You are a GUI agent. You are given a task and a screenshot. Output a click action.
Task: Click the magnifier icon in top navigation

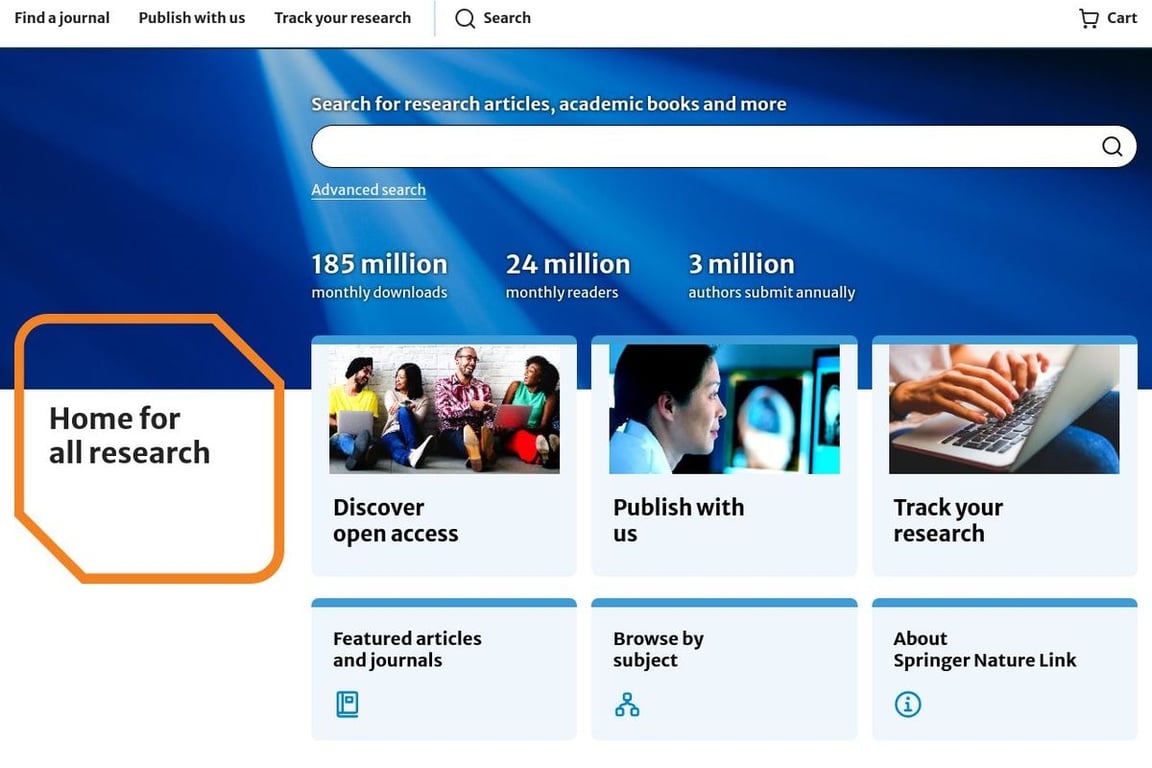coord(465,18)
